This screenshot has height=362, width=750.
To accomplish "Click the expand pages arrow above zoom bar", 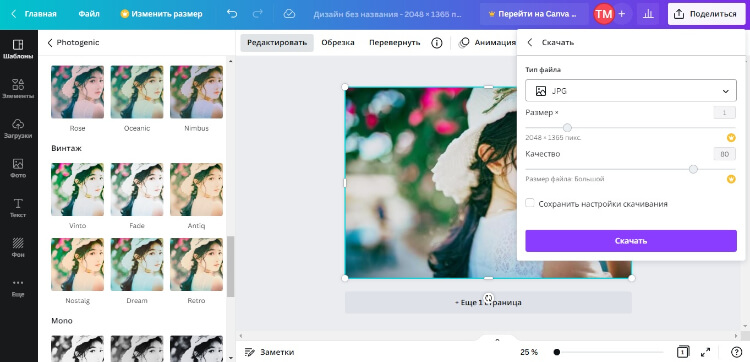I will 497,340.
